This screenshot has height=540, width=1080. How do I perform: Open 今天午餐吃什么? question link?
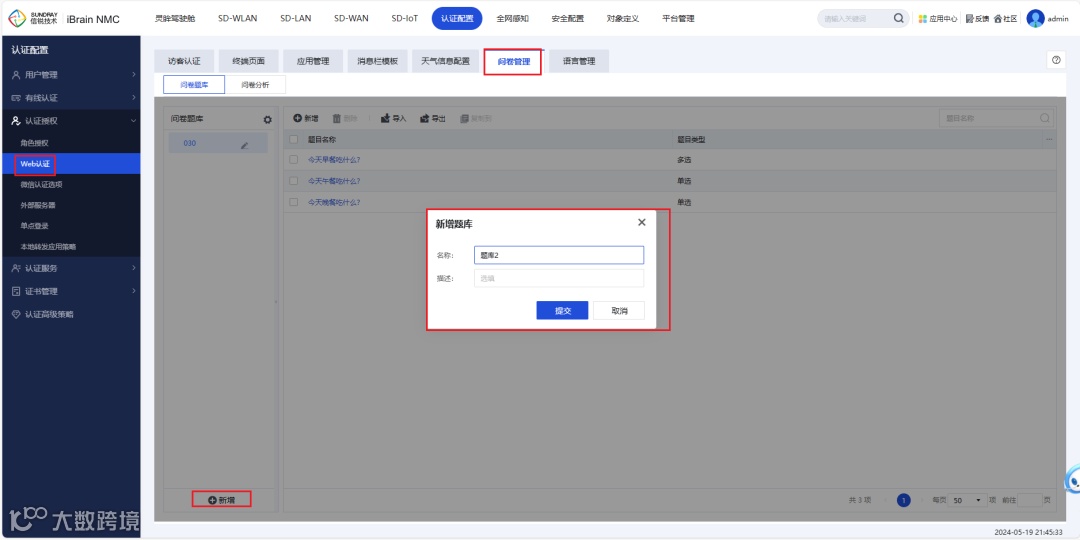point(334,181)
